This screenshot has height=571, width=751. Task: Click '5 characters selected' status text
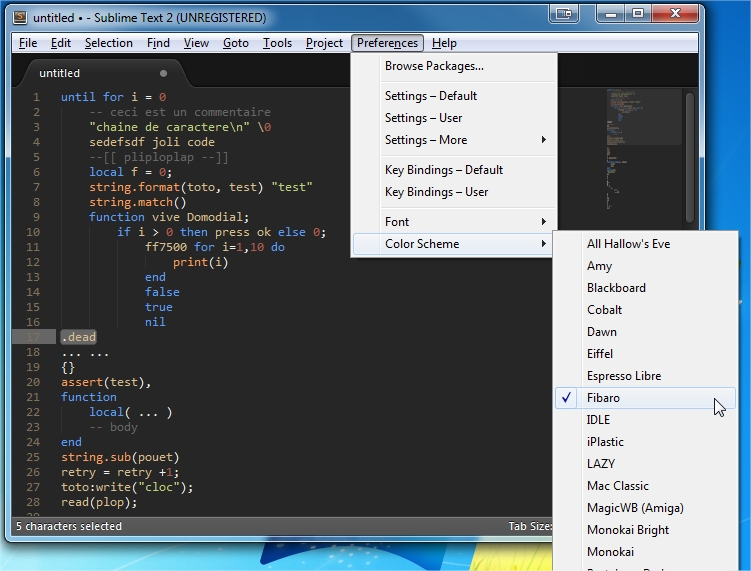click(69, 526)
